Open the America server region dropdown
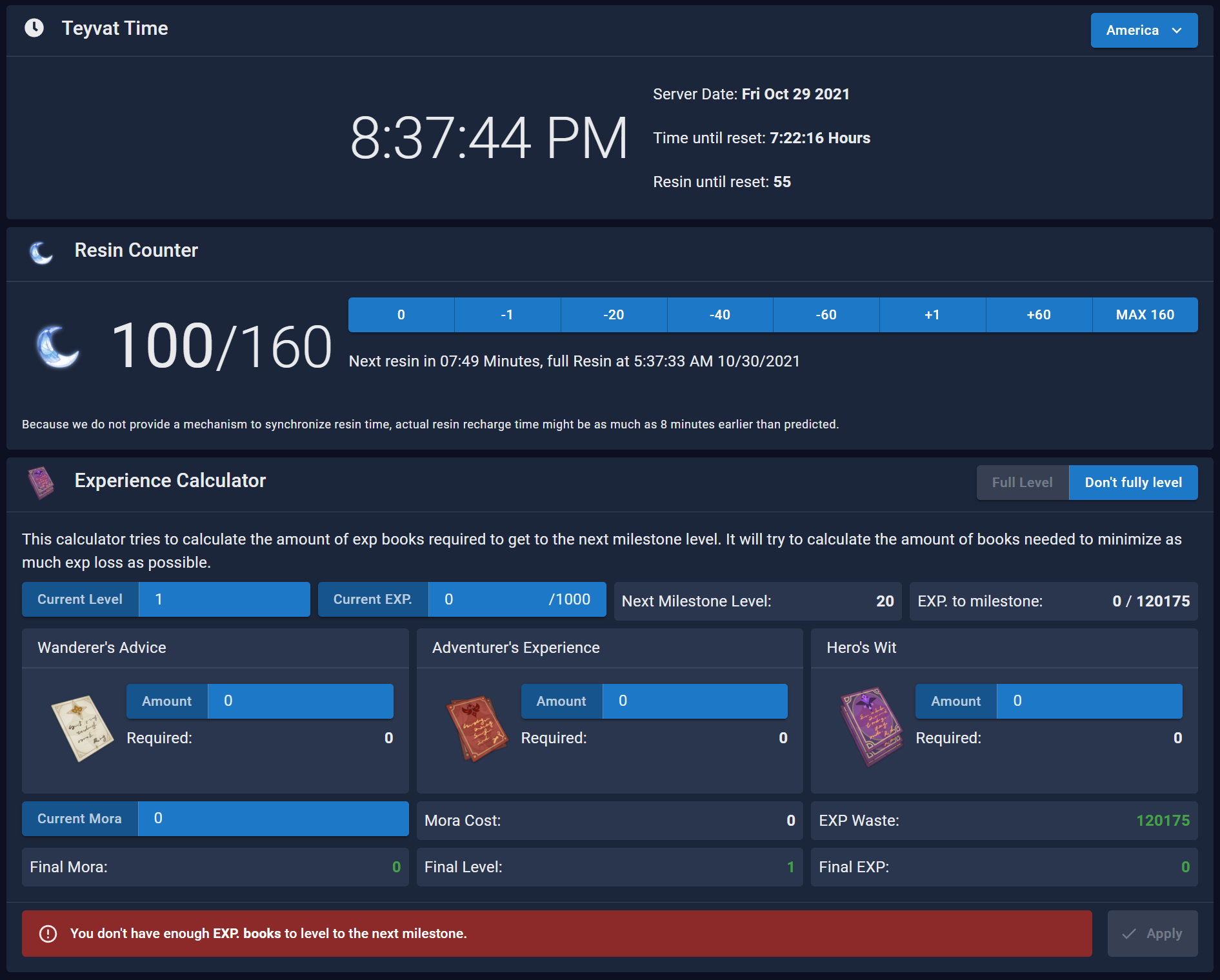Viewport: 1220px width, 980px height. (x=1144, y=30)
